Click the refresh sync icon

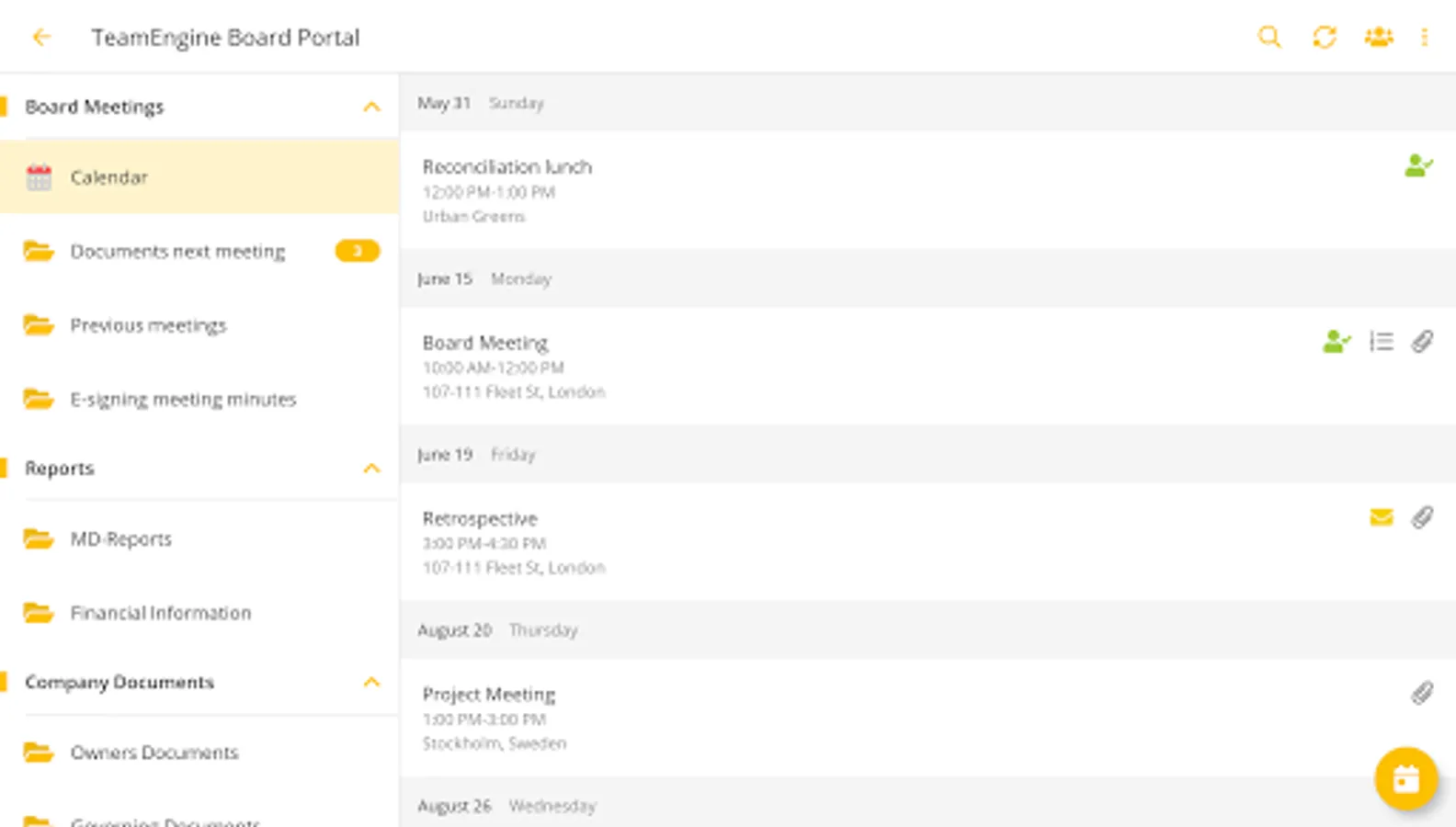point(1324,38)
